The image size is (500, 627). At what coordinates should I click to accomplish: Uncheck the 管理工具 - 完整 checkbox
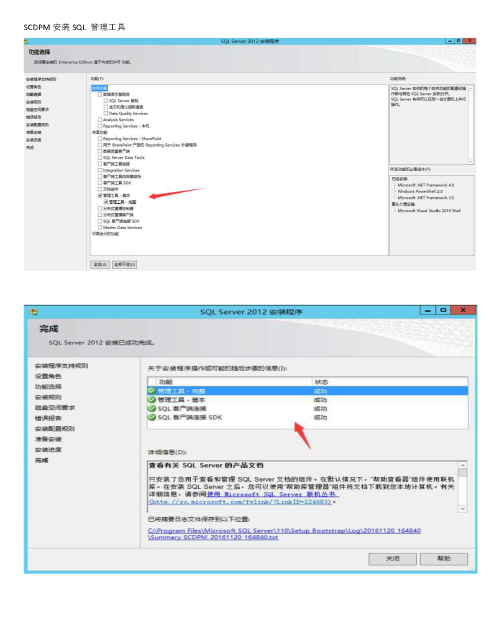106,202
